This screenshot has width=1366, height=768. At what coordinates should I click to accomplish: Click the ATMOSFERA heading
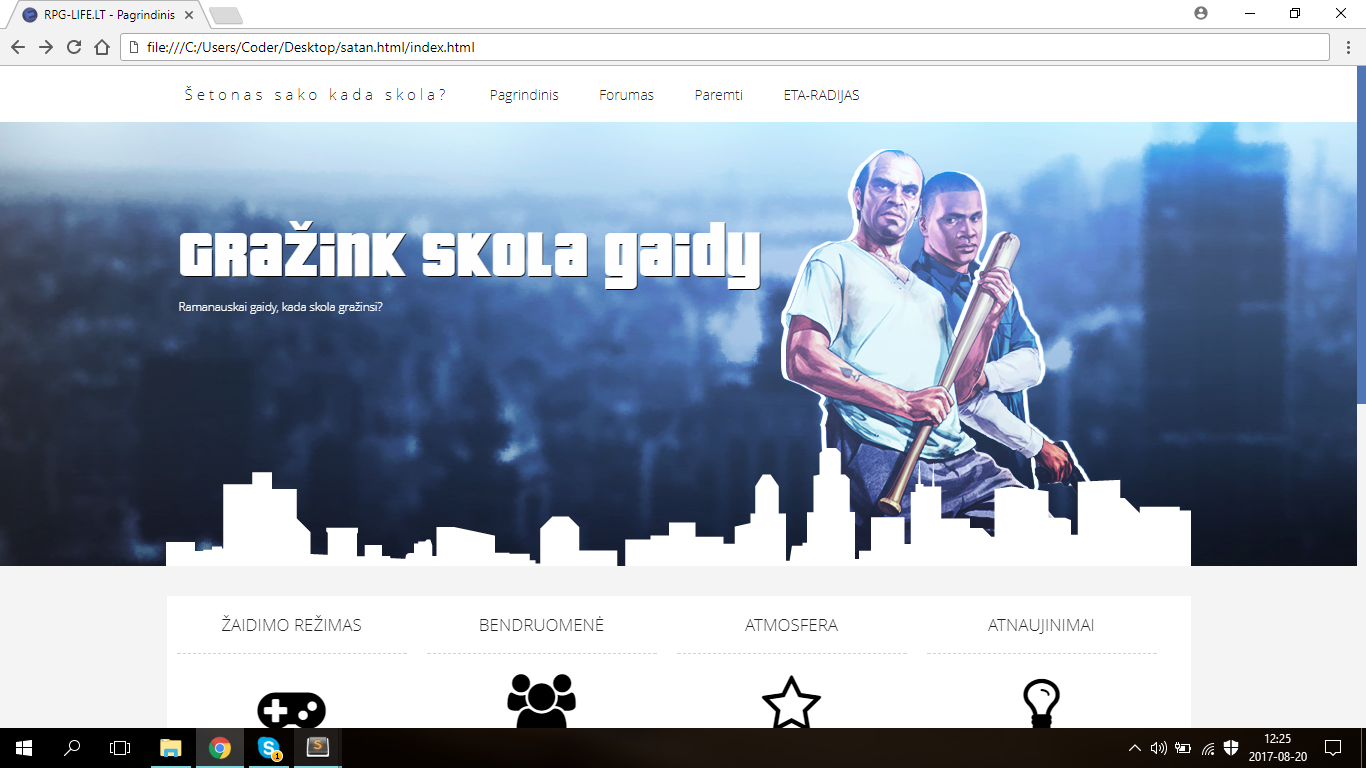click(x=791, y=625)
